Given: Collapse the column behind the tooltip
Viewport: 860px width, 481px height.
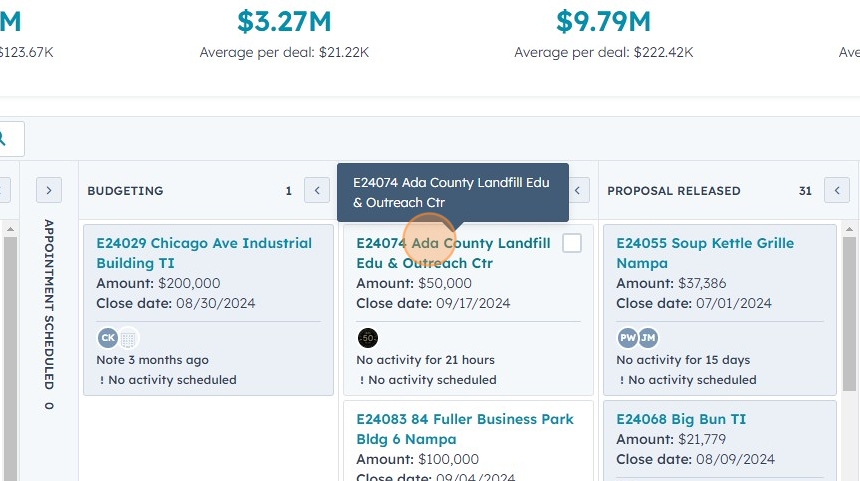Looking at the screenshot, I should [578, 190].
